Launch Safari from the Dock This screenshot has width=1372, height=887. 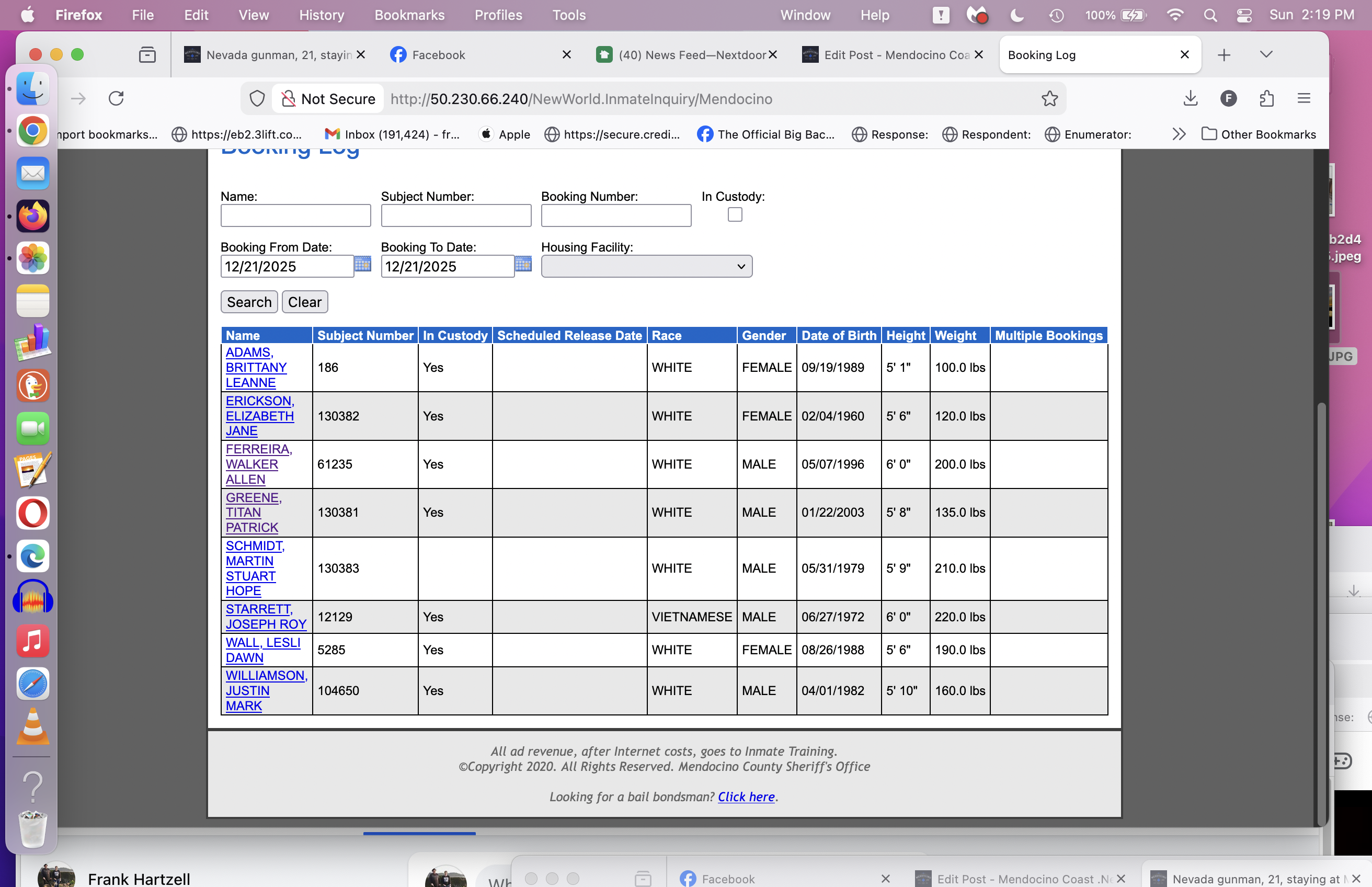click(33, 684)
